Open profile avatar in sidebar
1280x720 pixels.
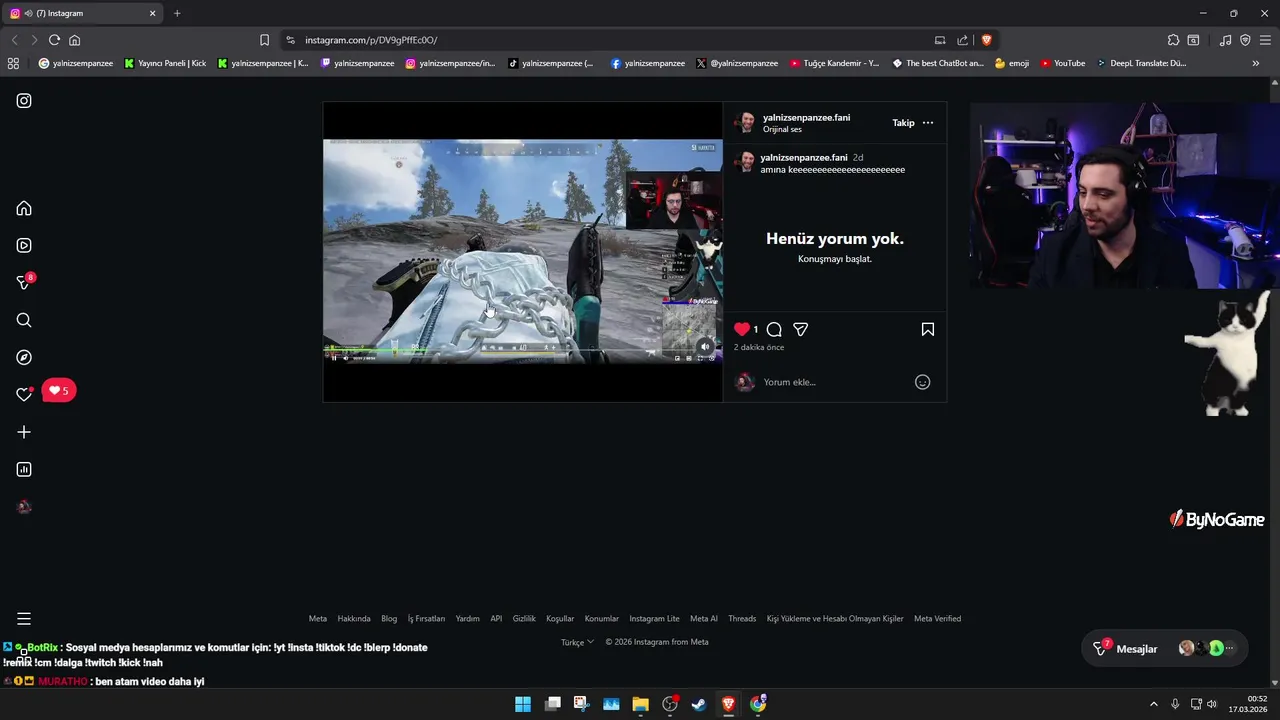(x=24, y=507)
